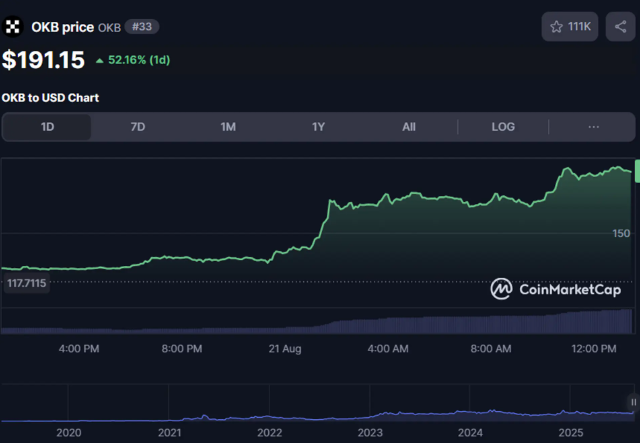Open the three-dots more chart options
Viewport: 640px width, 443px height.
coord(593,127)
